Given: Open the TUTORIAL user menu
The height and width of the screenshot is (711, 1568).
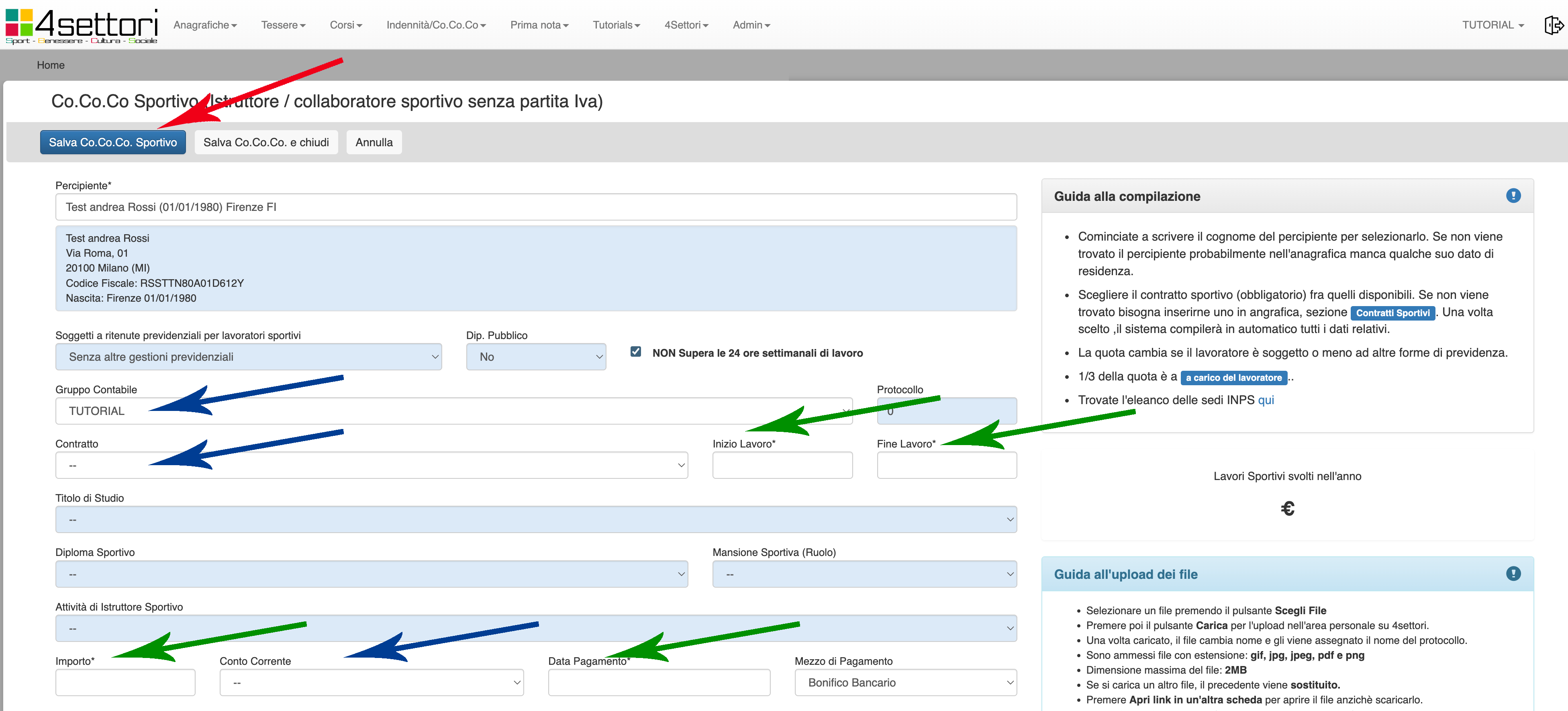Looking at the screenshot, I should click(x=1492, y=25).
